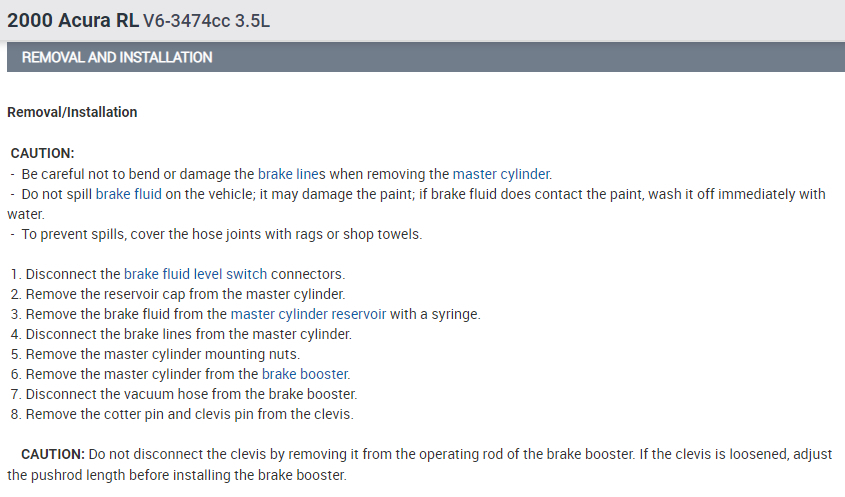
Task: Click the rags or shop towels caution line
Action: 220,234
